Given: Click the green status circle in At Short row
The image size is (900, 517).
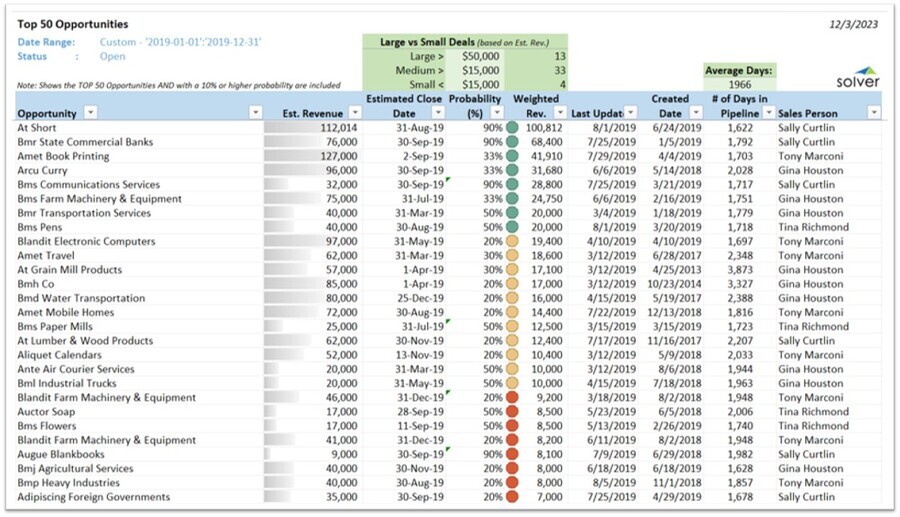Looking at the screenshot, I should 512,128.
